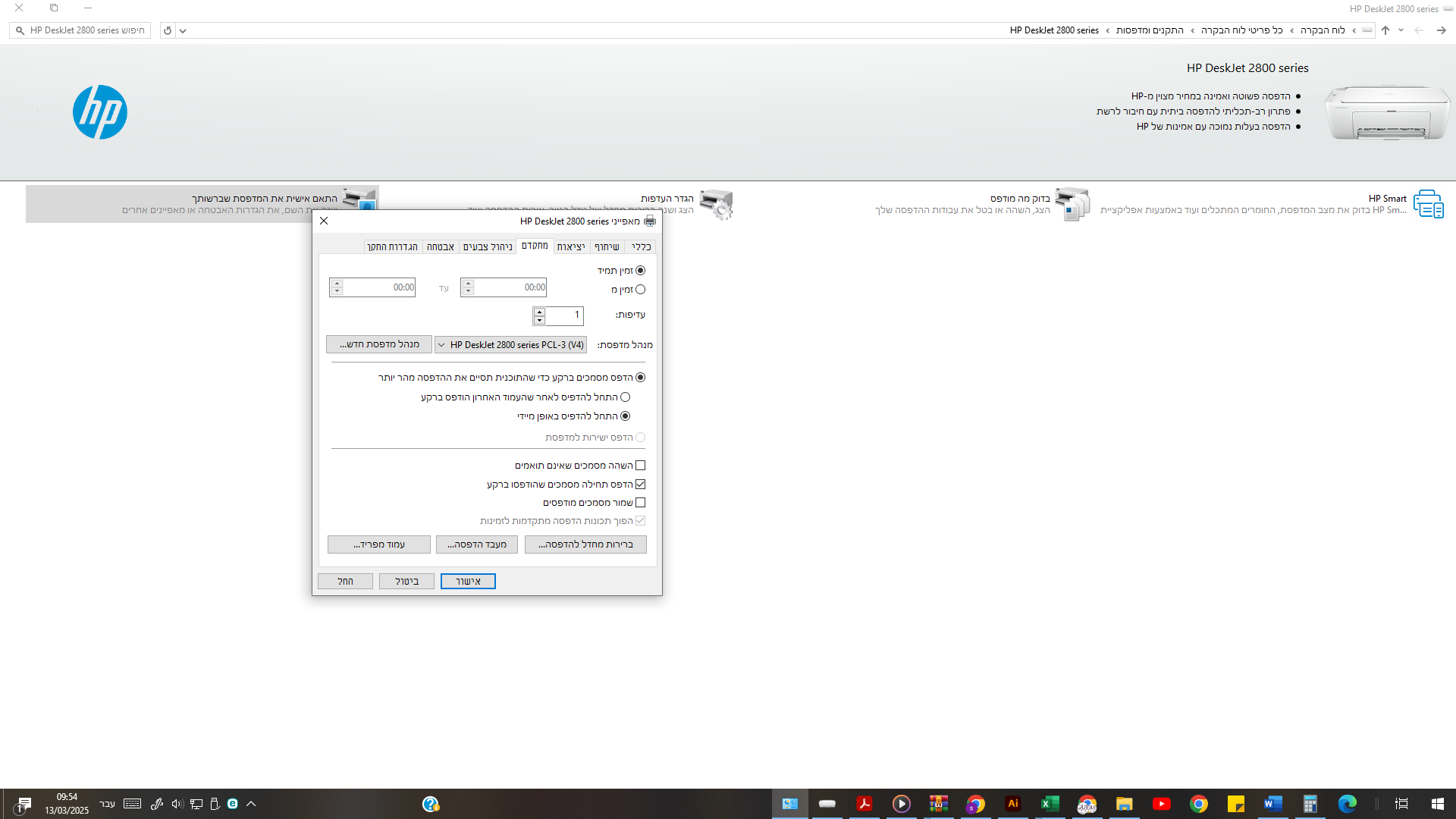Switch to the 'אבטחה' tab
The height and width of the screenshot is (819, 1456).
tap(440, 247)
